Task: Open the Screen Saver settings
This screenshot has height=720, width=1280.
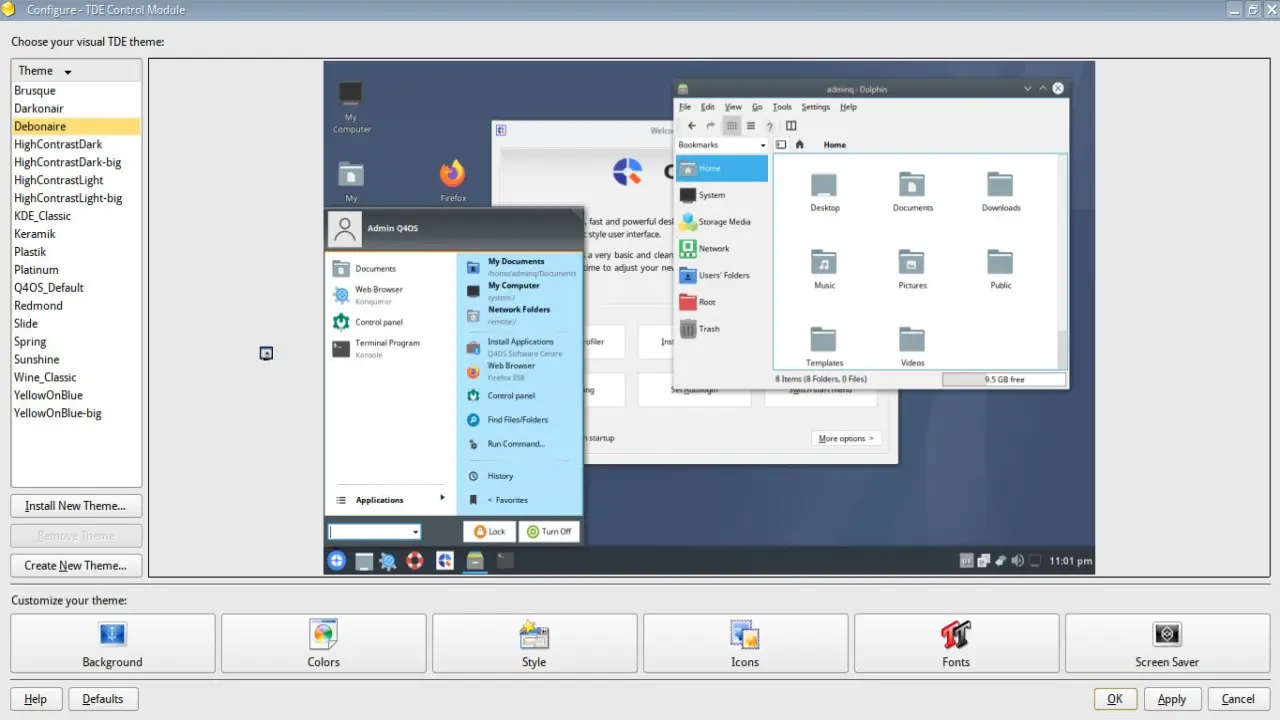Action: [x=1168, y=643]
